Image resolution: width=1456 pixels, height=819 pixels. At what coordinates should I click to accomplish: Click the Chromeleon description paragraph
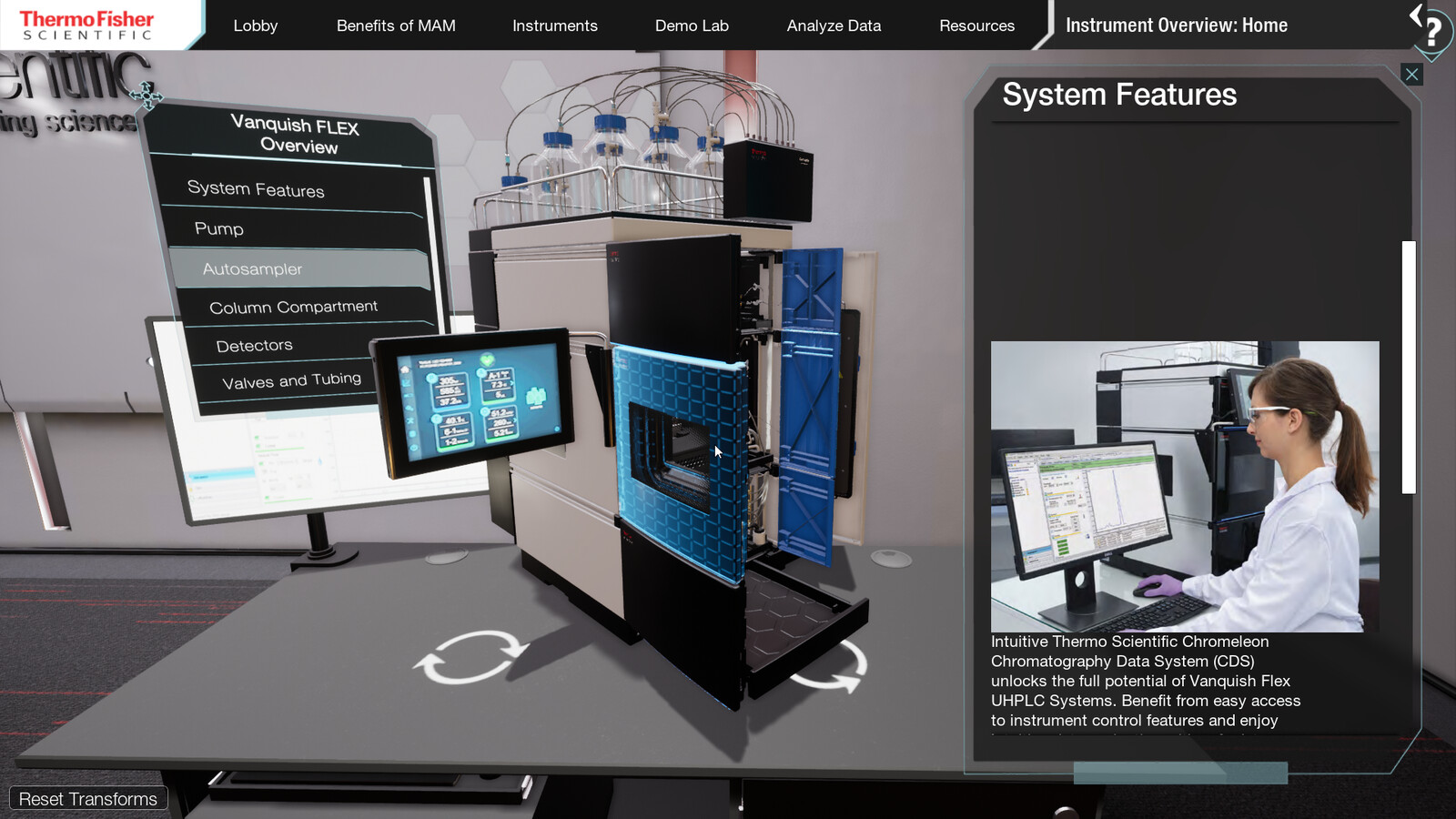pos(1146,681)
